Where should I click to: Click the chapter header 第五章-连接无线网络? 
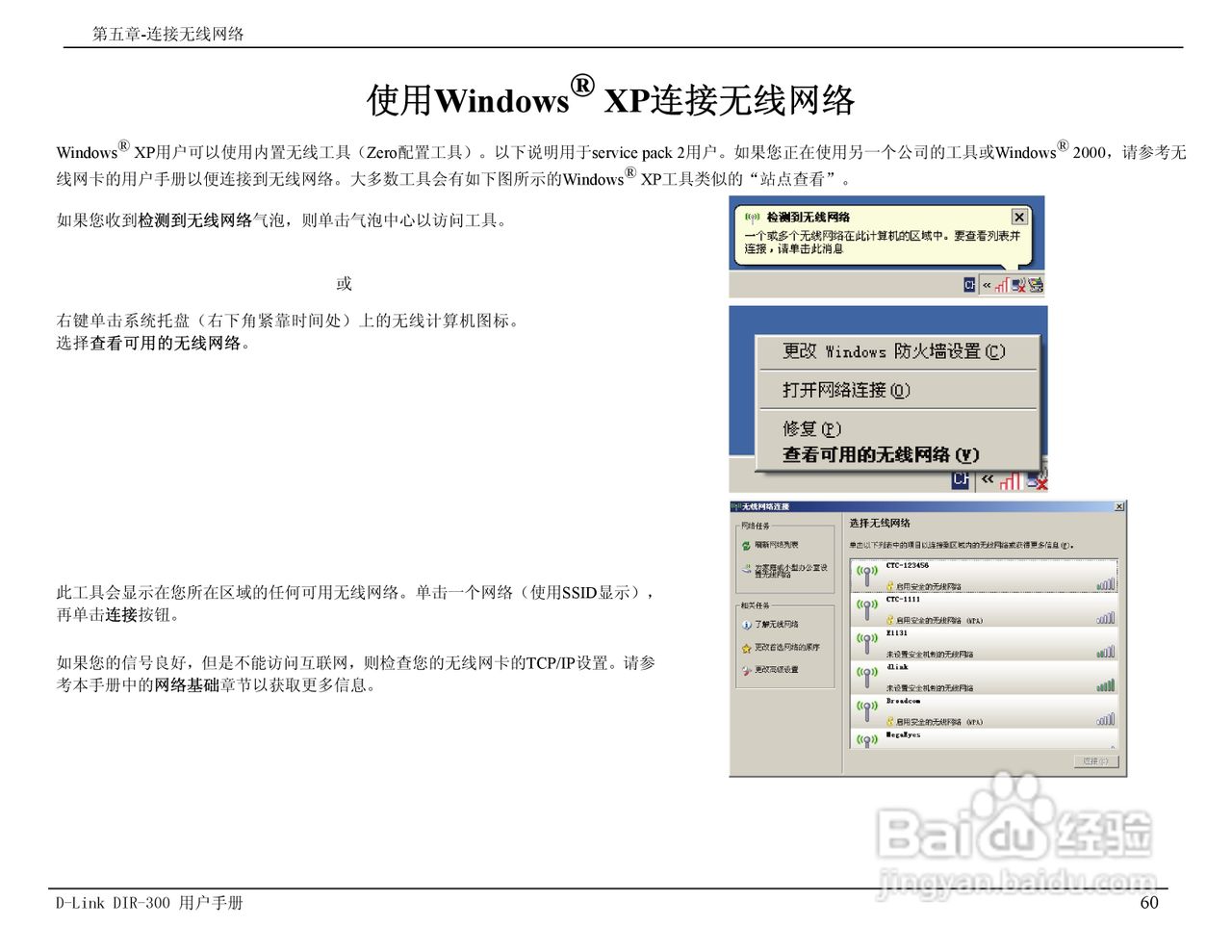point(168,34)
